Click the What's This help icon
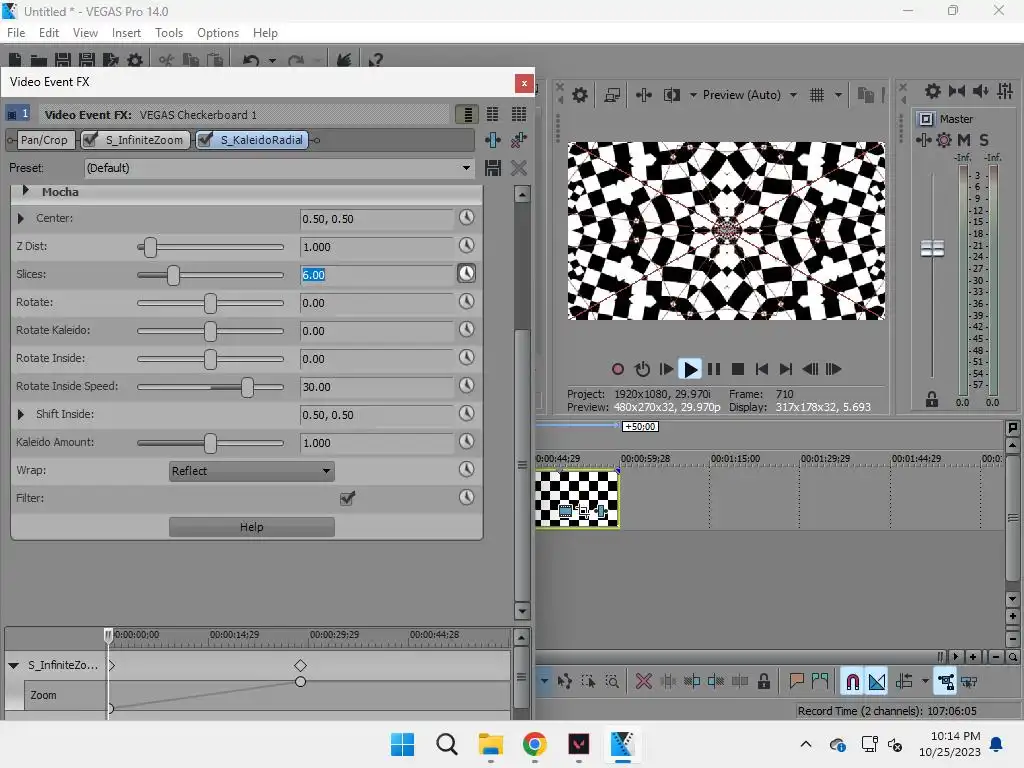This screenshot has width=1024, height=768. pos(375,60)
